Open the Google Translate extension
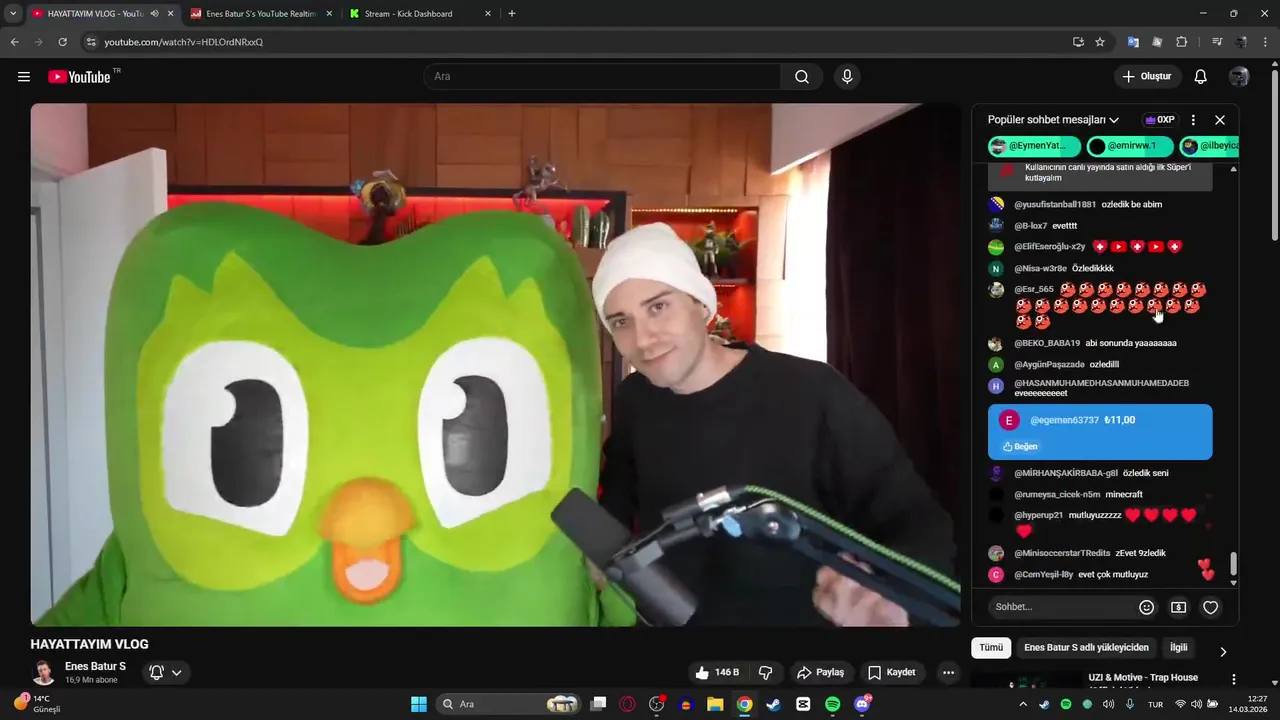The image size is (1280, 720). coord(1133,42)
